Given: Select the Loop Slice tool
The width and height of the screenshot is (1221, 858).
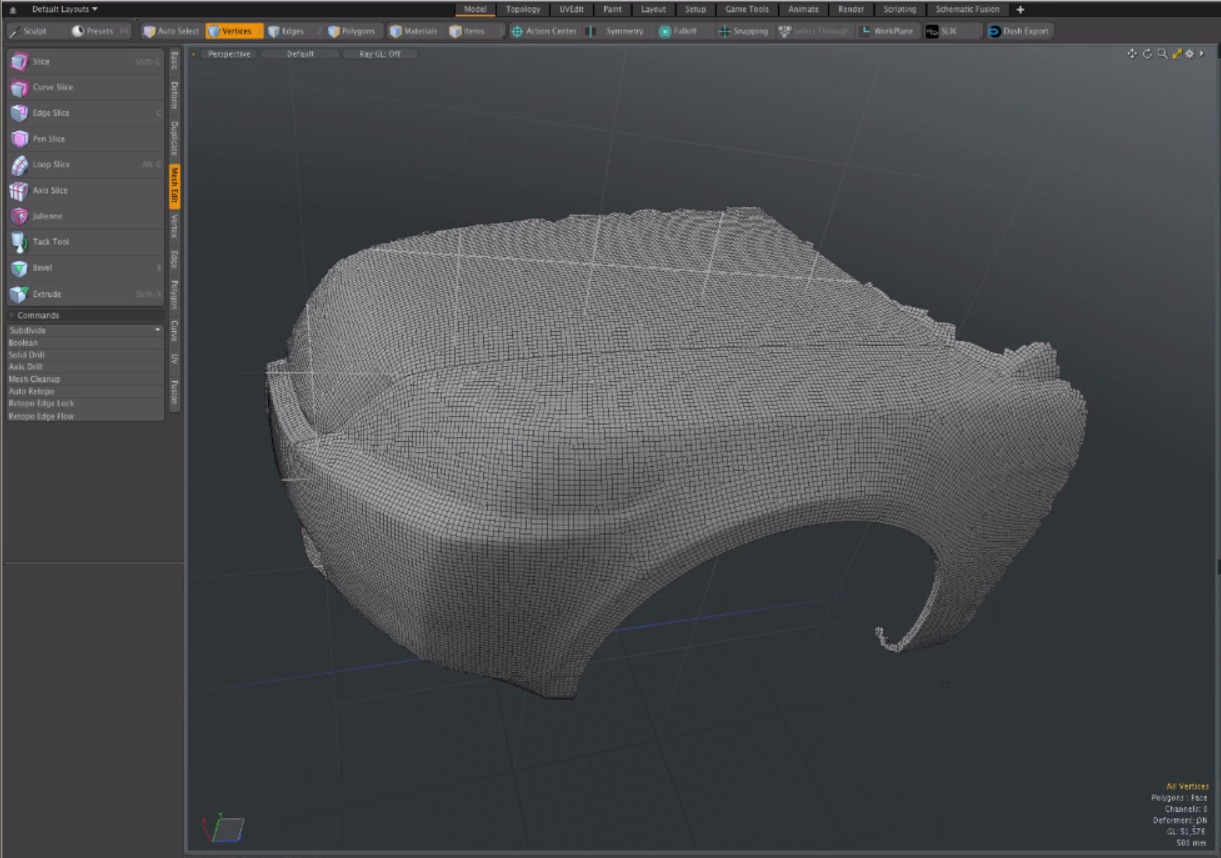Looking at the screenshot, I should tap(50, 165).
